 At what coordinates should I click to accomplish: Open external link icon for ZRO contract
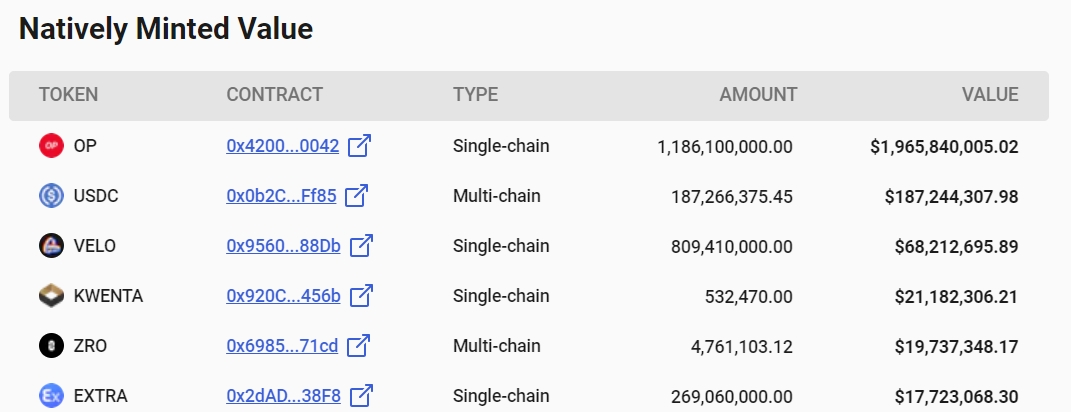[358, 346]
